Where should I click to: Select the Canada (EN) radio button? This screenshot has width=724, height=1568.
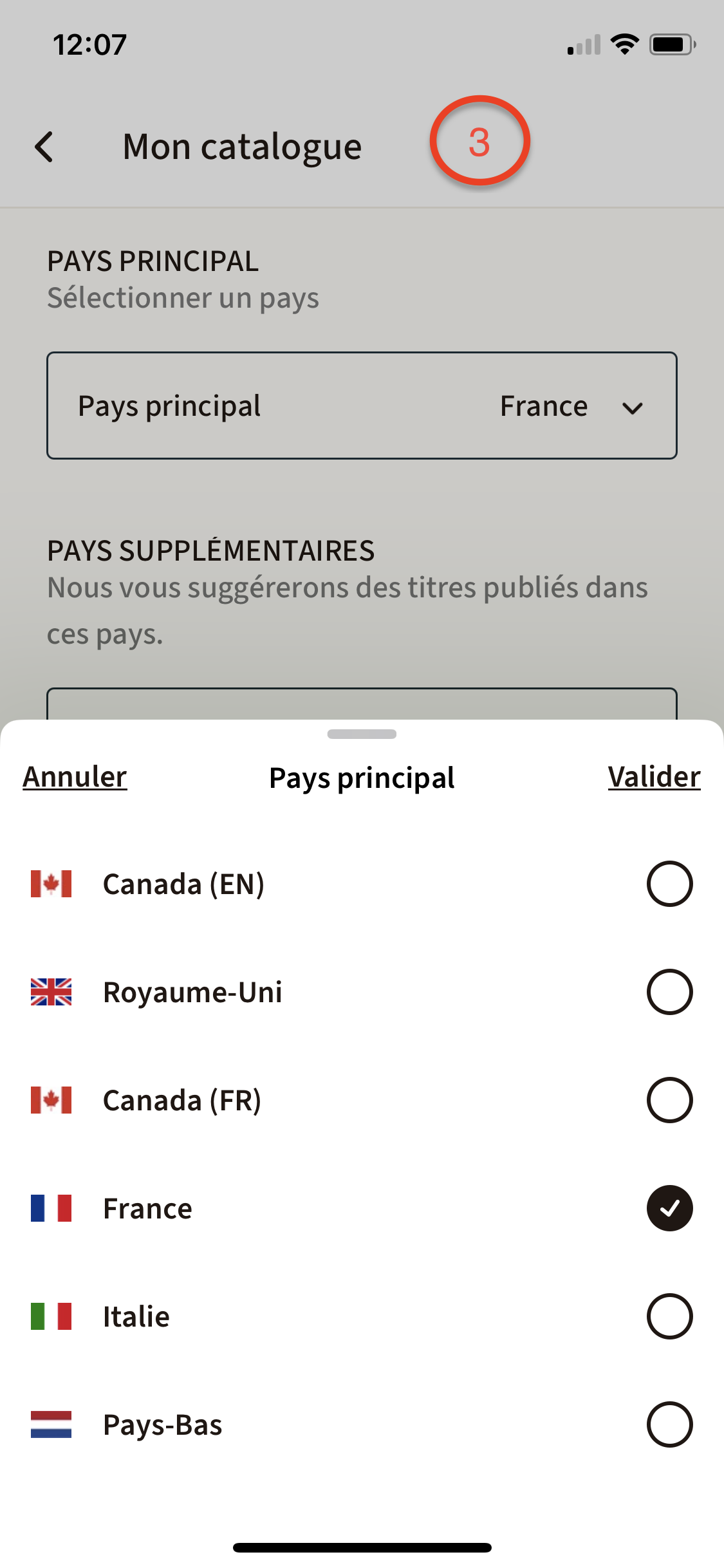coord(670,884)
